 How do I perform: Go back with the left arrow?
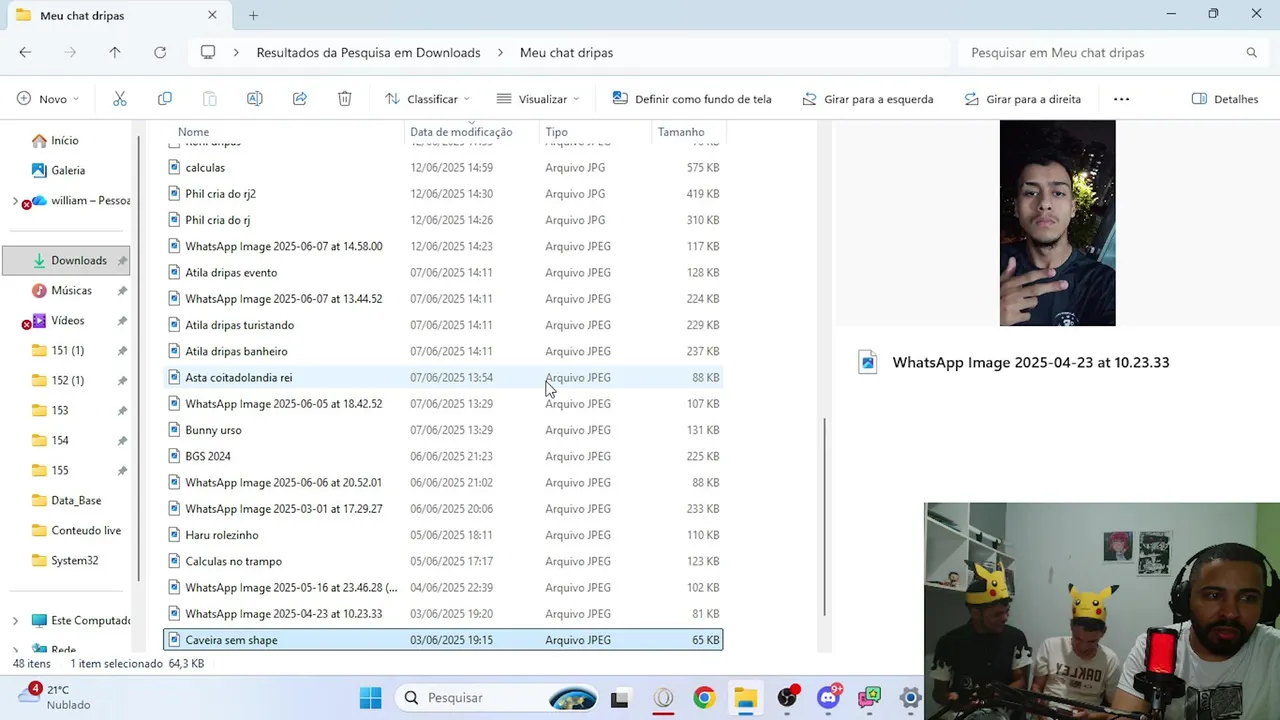point(25,52)
